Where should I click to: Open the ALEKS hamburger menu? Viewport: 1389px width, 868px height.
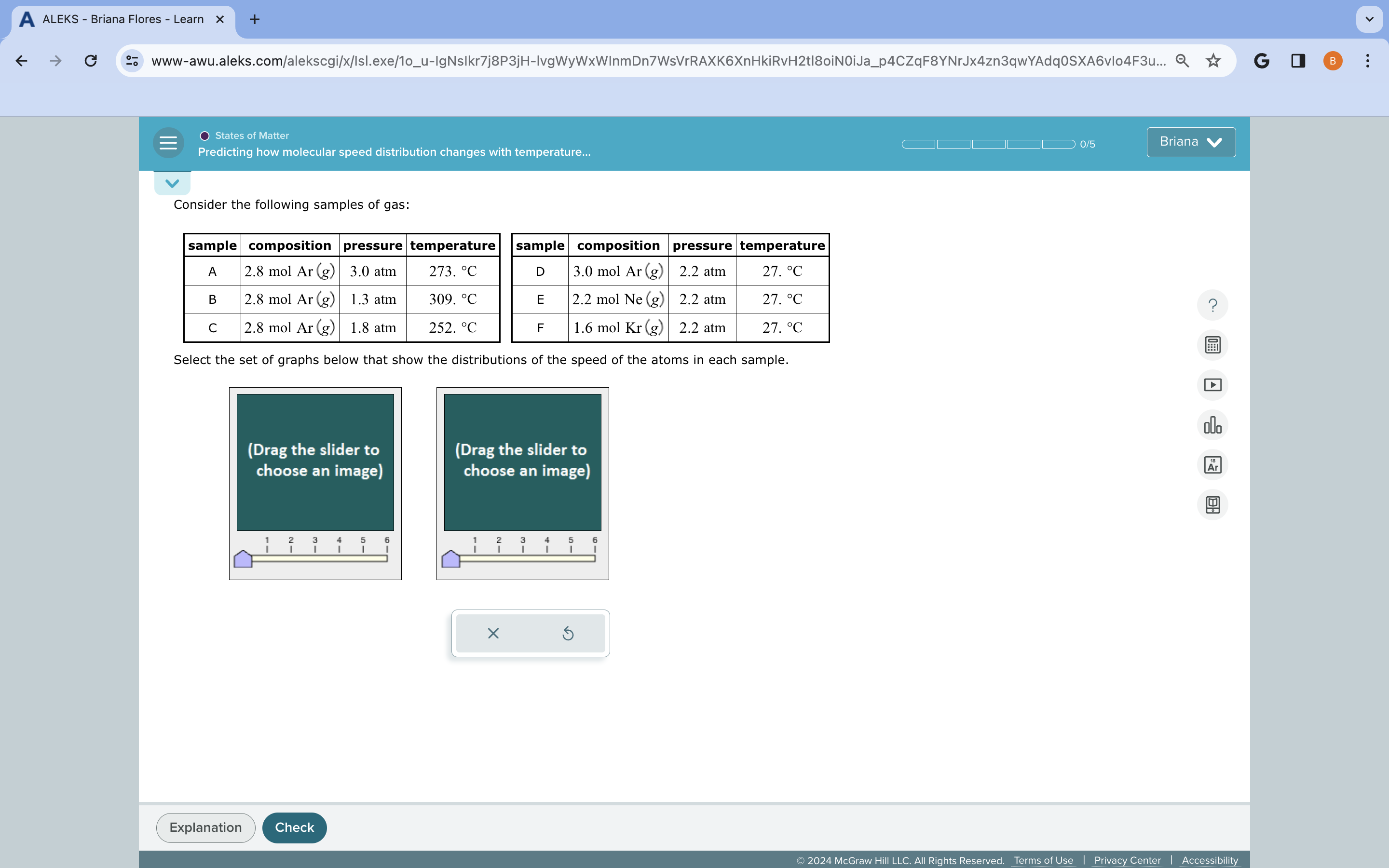click(x=168, y=143)
